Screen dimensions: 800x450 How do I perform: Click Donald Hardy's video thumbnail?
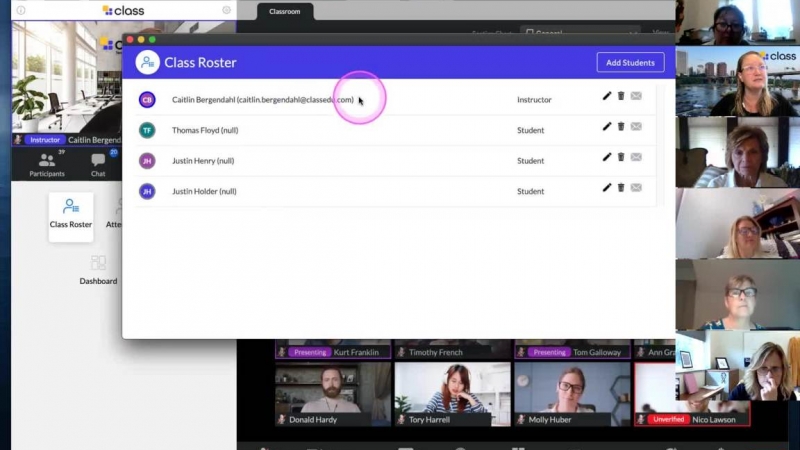[332, 390]
